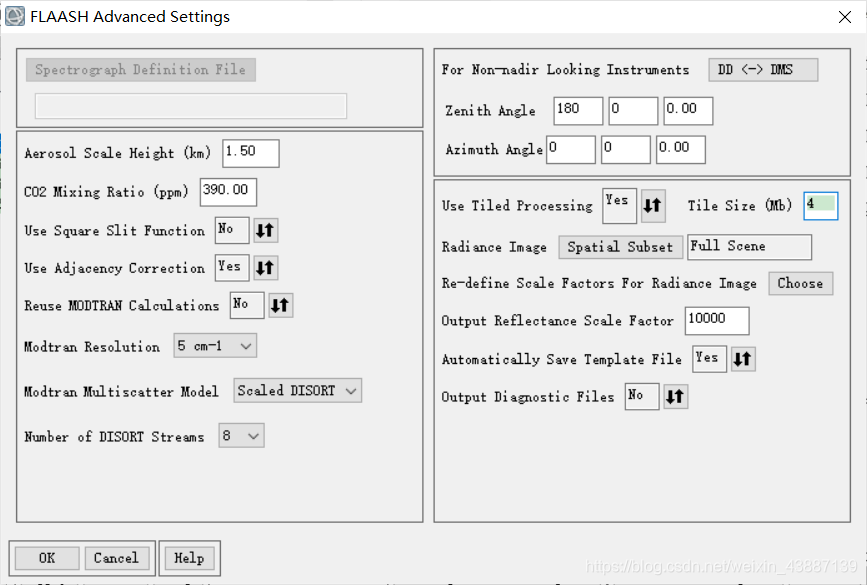Click the Use Adjacency Correction Yes value
The image size is (867, 585).
pyautogui.click(x=232, y=268)
